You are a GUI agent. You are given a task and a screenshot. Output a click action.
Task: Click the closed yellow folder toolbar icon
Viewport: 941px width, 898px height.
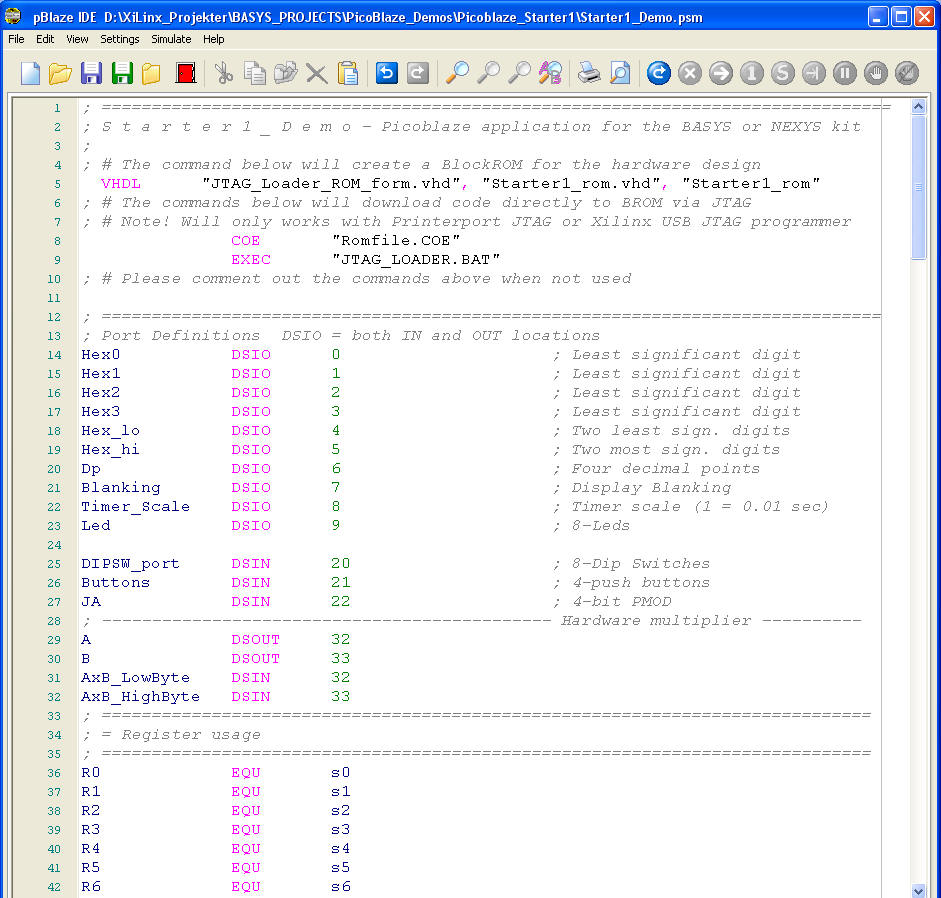click(x=151, y=73)
